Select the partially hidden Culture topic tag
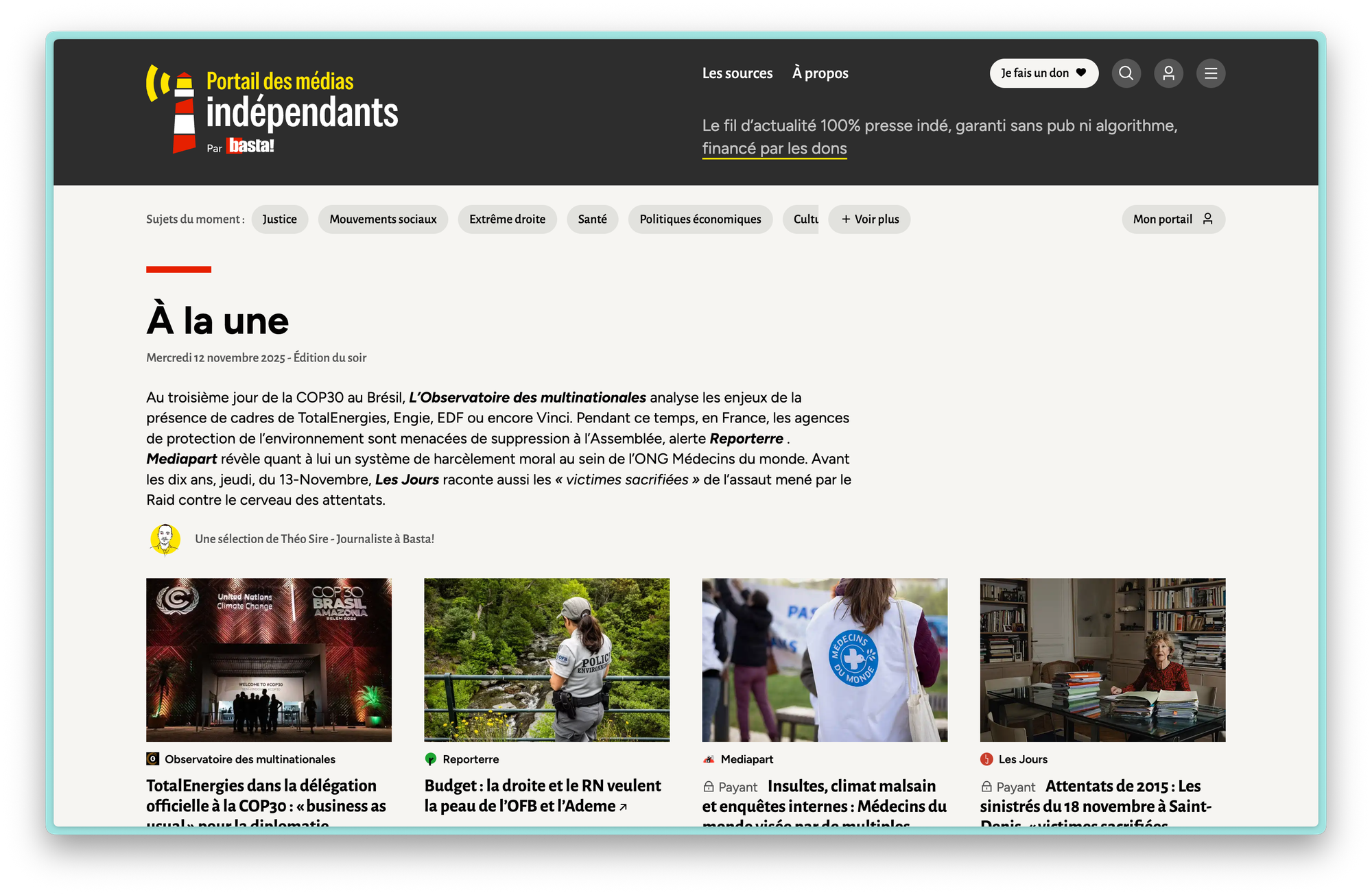 pos(801,219)
